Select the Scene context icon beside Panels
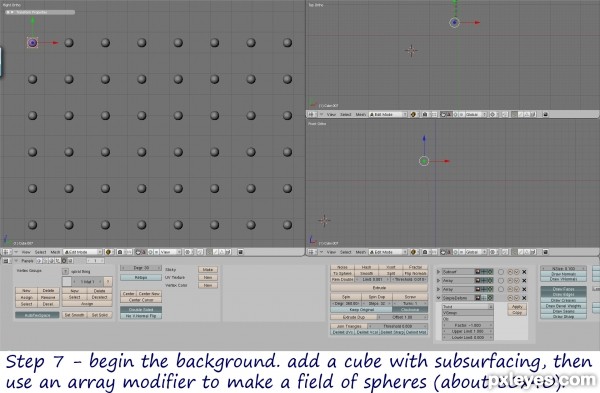 click(x=70, y=261)
